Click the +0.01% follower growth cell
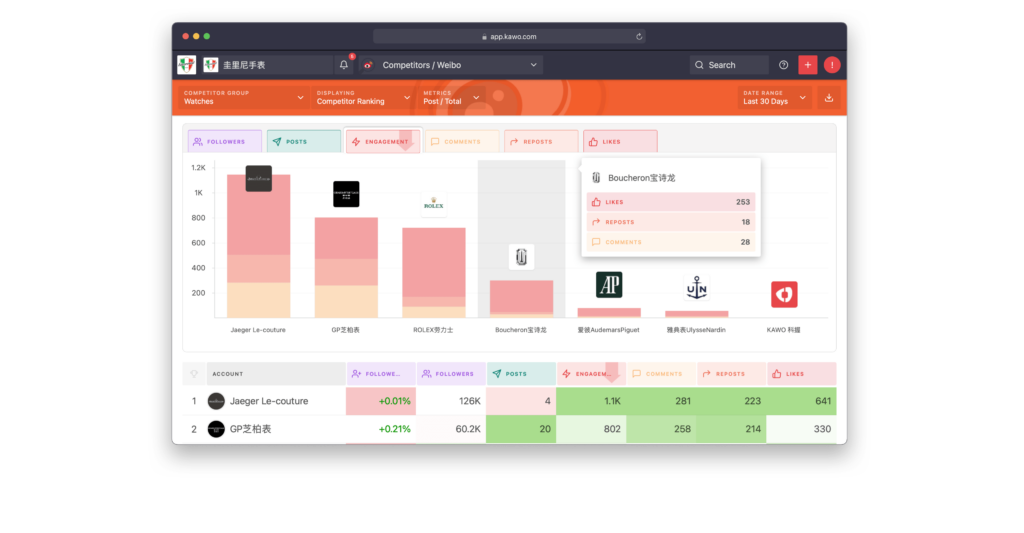The height and width of the screenshot is (533, 1024). coord(381,401)
